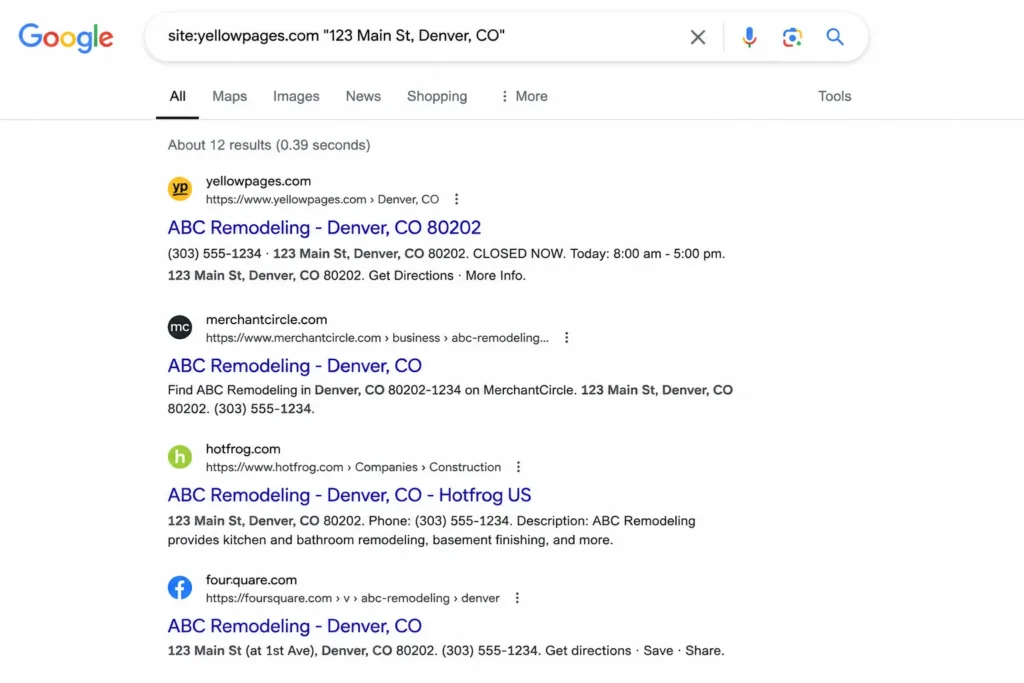Click the yellowpages.com URL breadcrumb
Screen dimensions: 1024x683
pyautogui.click(x=322, y=199)
